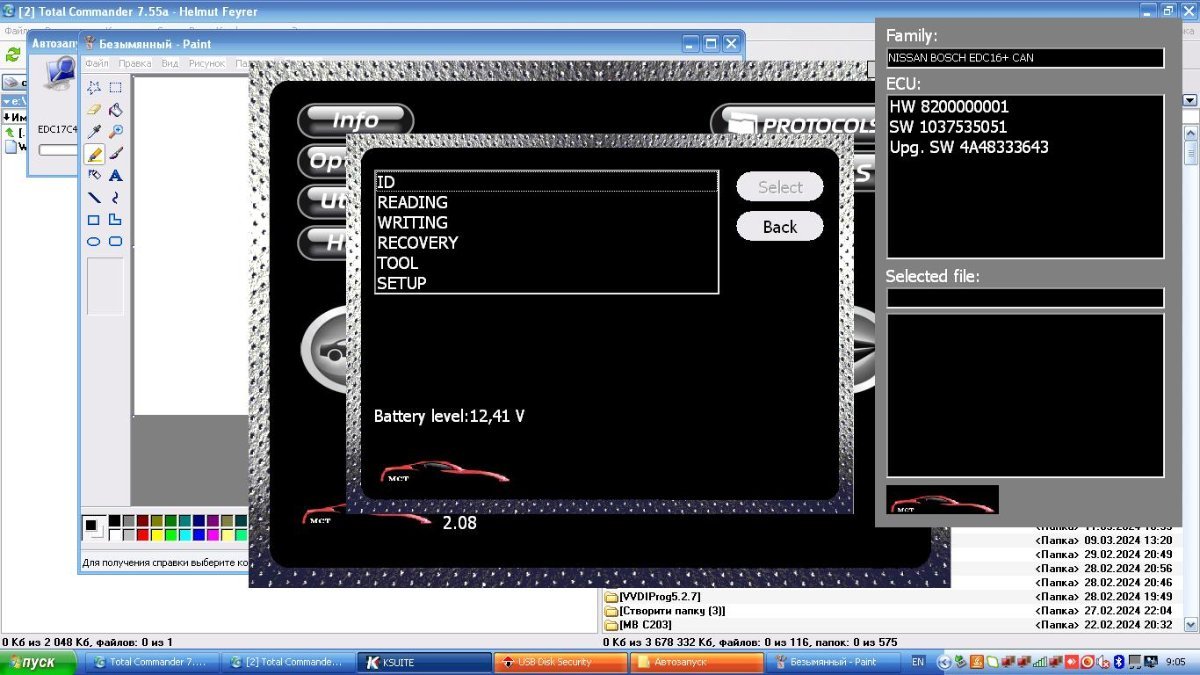Open the [Створити папку (3)] folder
Screen dimensions: 1200x675
point(665,611)
